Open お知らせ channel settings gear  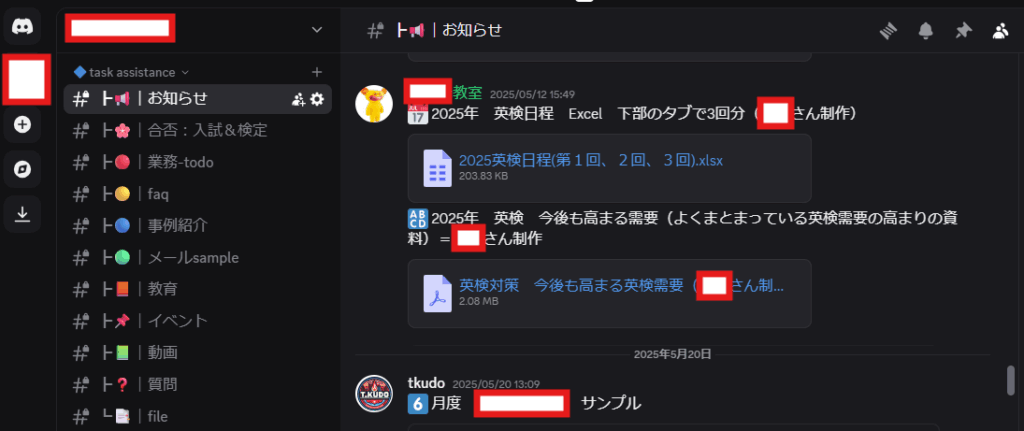coord(317,99)
